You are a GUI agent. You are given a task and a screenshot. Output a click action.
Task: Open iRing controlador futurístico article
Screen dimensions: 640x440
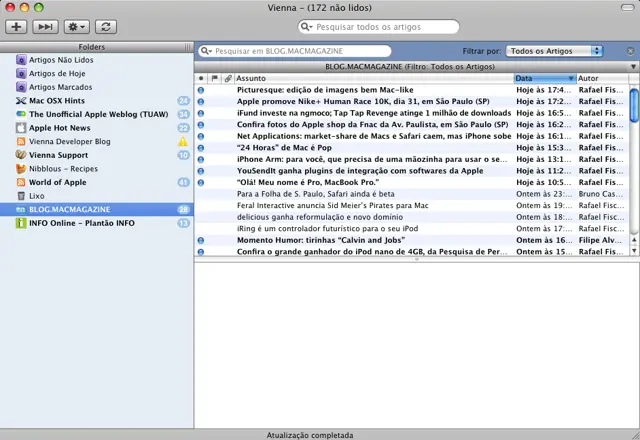[x=412, y=229]
